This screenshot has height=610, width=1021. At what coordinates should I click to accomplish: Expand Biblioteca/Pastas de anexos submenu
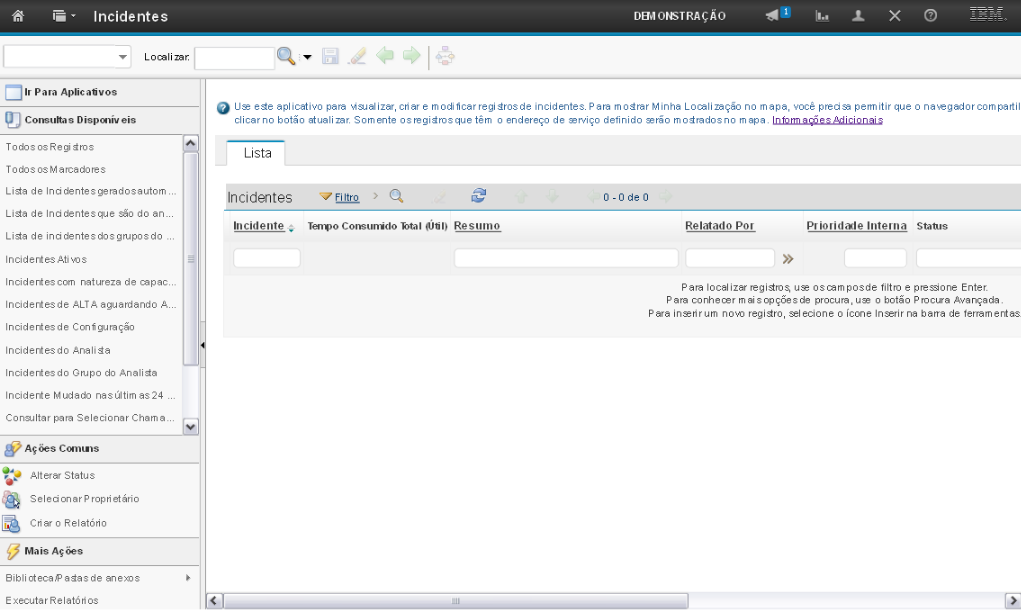coord(187,578)
